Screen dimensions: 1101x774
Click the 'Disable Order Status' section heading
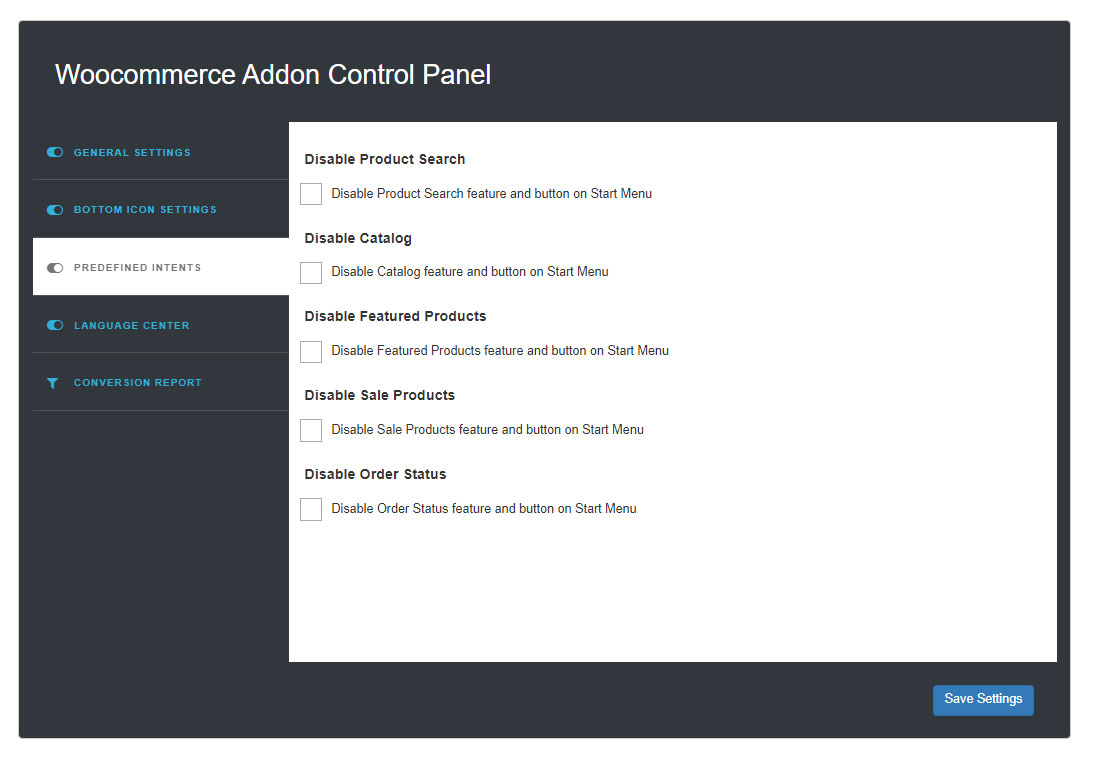tap(376, 474)
